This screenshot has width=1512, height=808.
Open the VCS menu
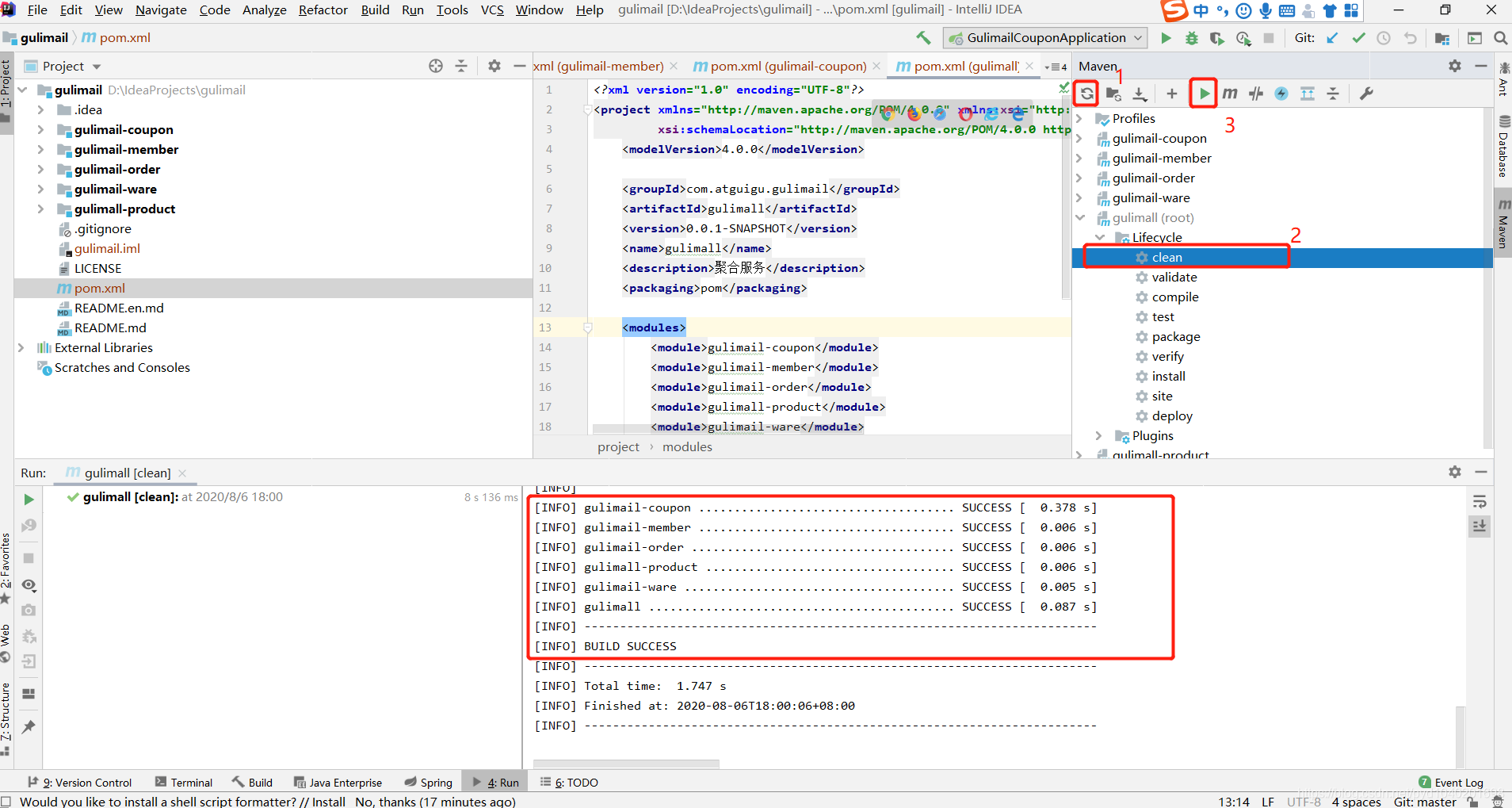(492, 10)
